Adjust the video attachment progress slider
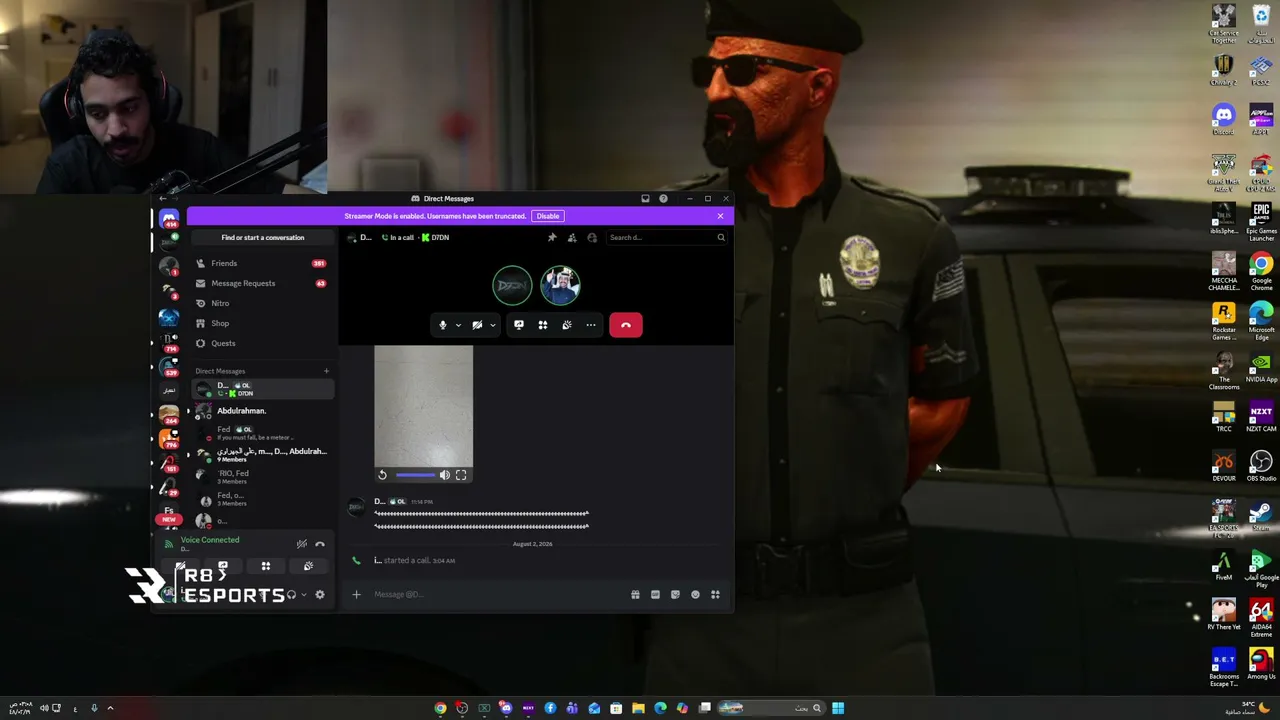The height and width of the screenshot is (720, 1280). click(415, 475)
